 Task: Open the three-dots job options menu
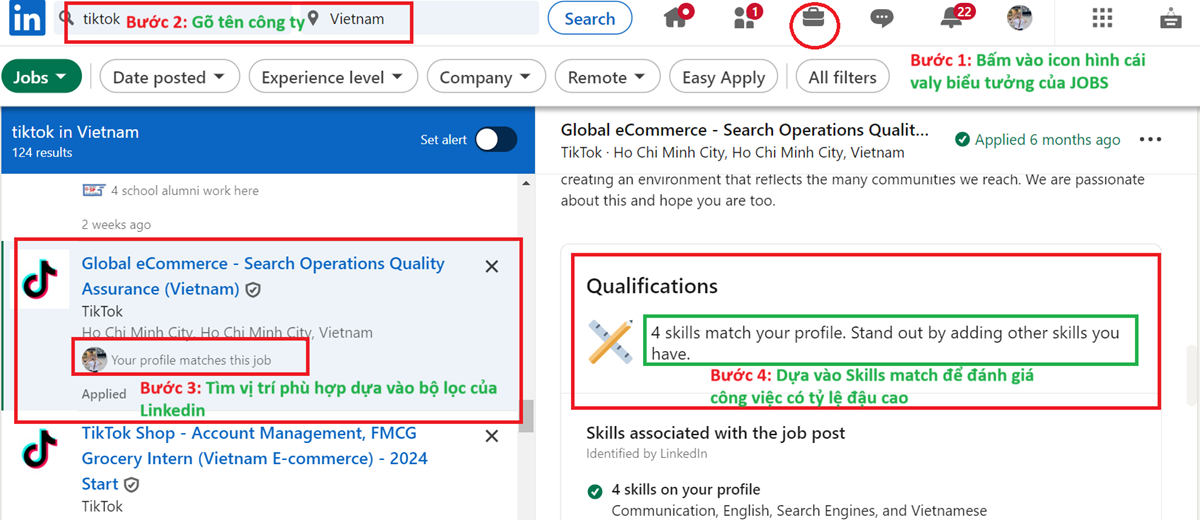tap(1151, 140)
